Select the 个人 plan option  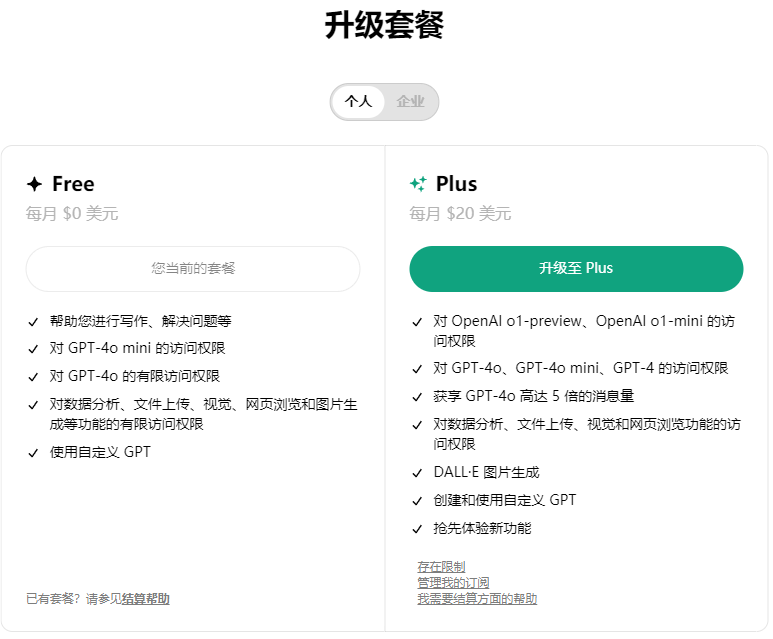click(358, 102)
